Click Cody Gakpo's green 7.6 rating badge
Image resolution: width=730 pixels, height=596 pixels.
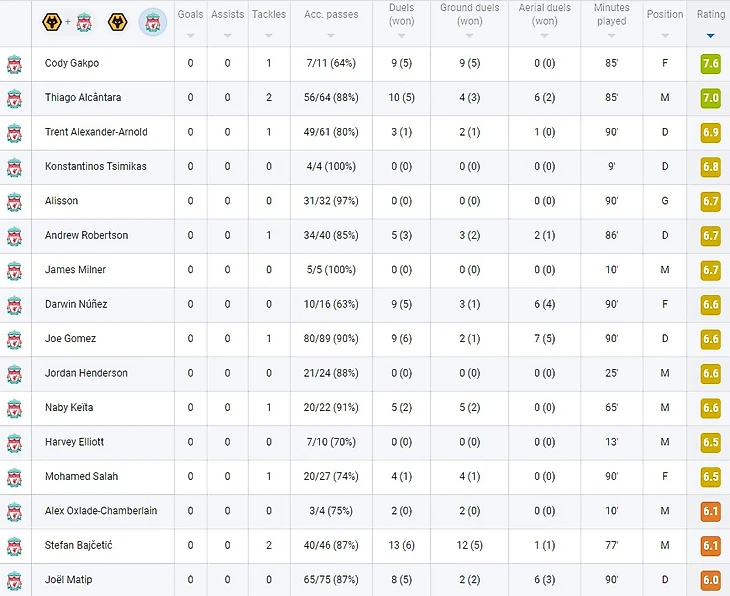710,64
